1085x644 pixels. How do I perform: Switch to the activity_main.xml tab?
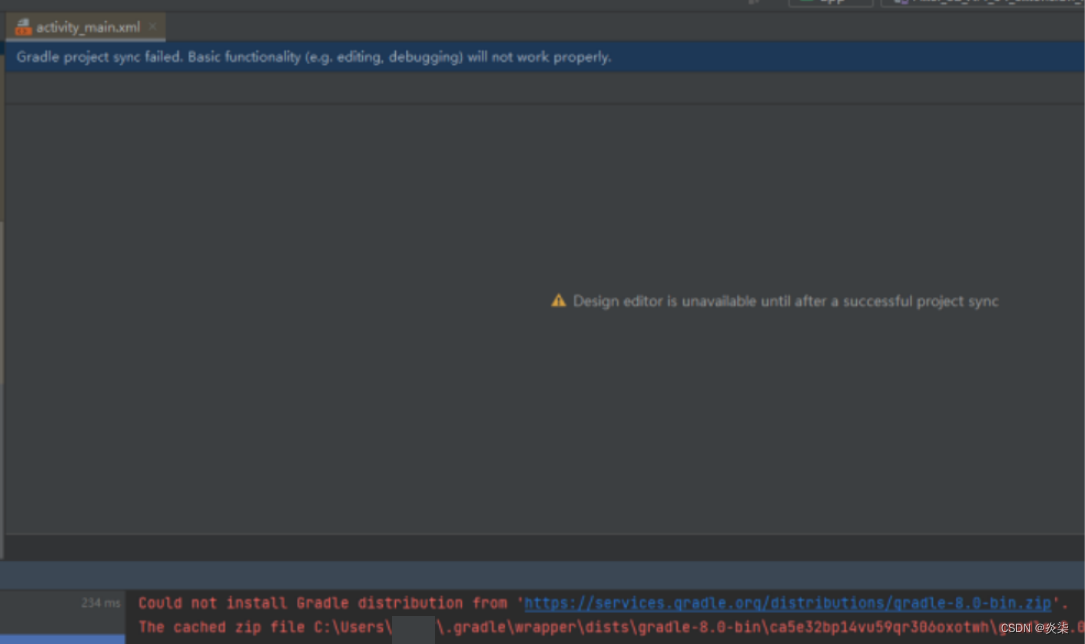point(85,26)
